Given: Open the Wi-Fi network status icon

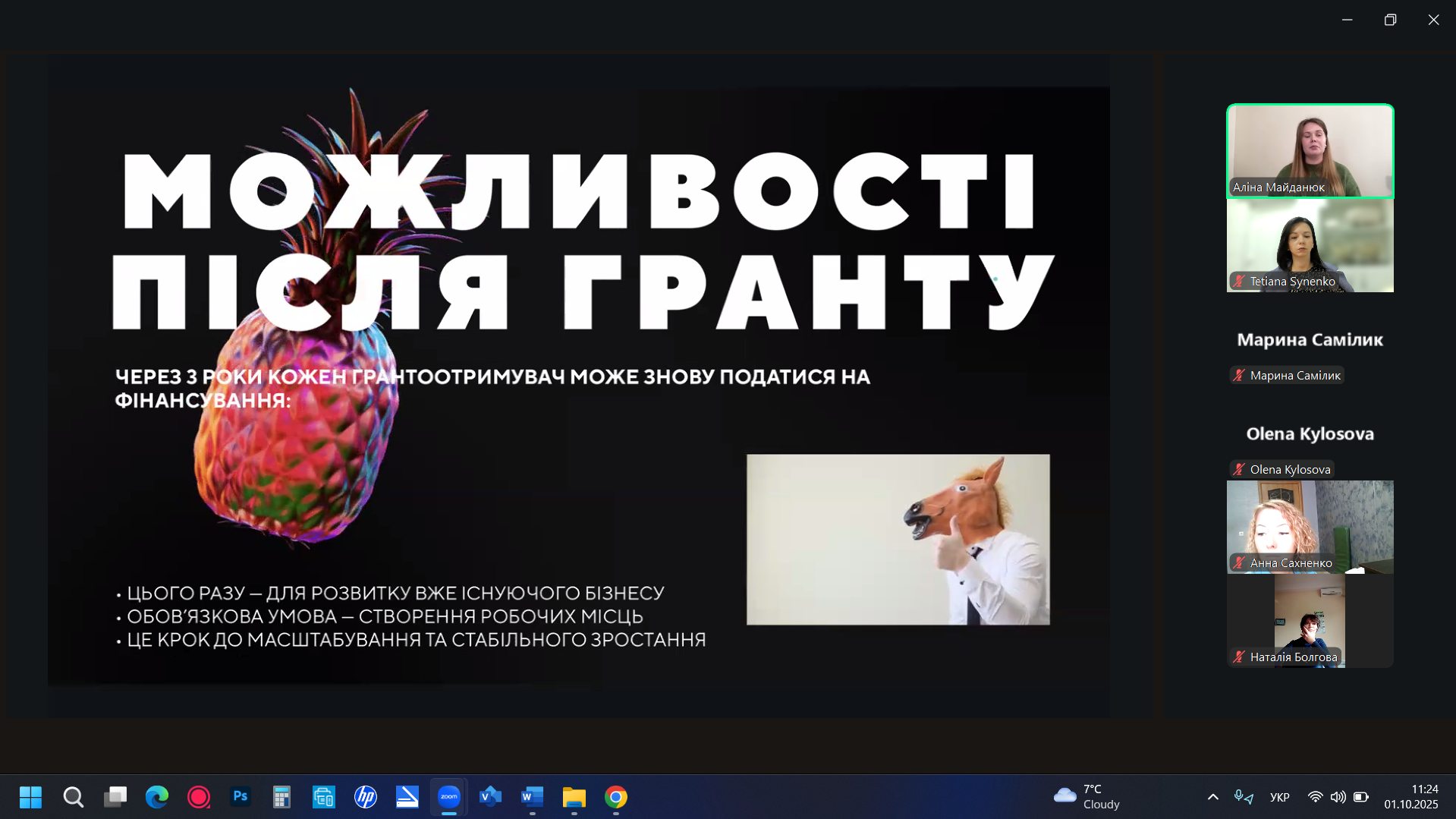Looking at the screenshot, I should [1315, 797].
